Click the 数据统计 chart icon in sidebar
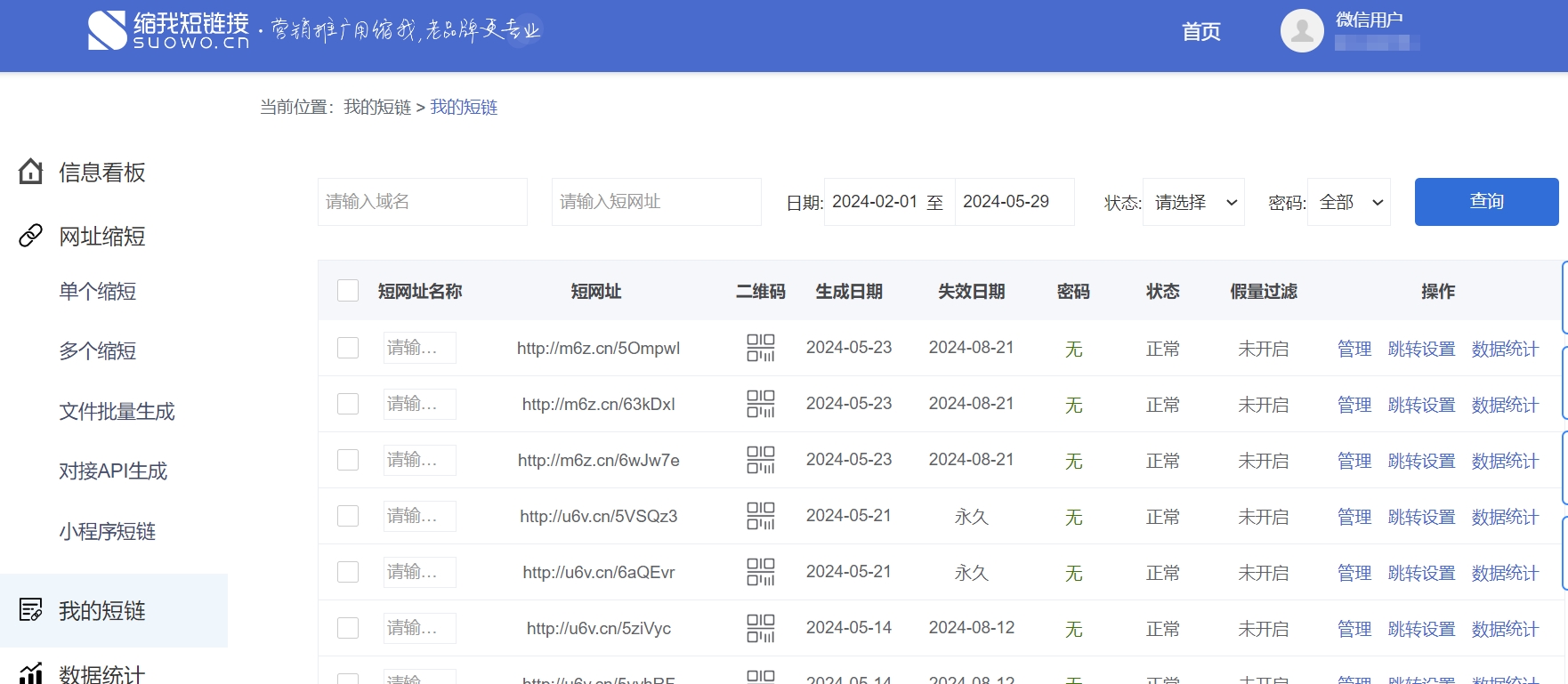 point(31,673)
